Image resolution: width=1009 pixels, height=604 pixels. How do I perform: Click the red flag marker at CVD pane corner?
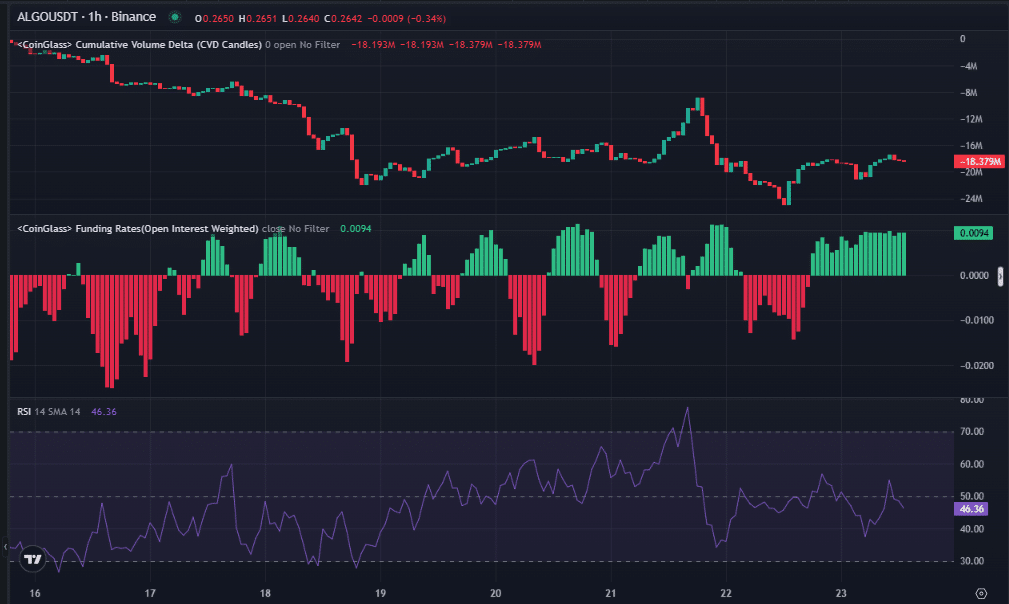(x=11, y=43)
